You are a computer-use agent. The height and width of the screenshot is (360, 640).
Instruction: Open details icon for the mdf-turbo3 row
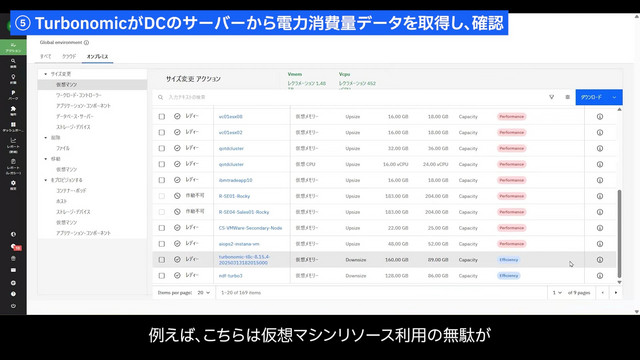pyautogui.click(x=600, y=276)
